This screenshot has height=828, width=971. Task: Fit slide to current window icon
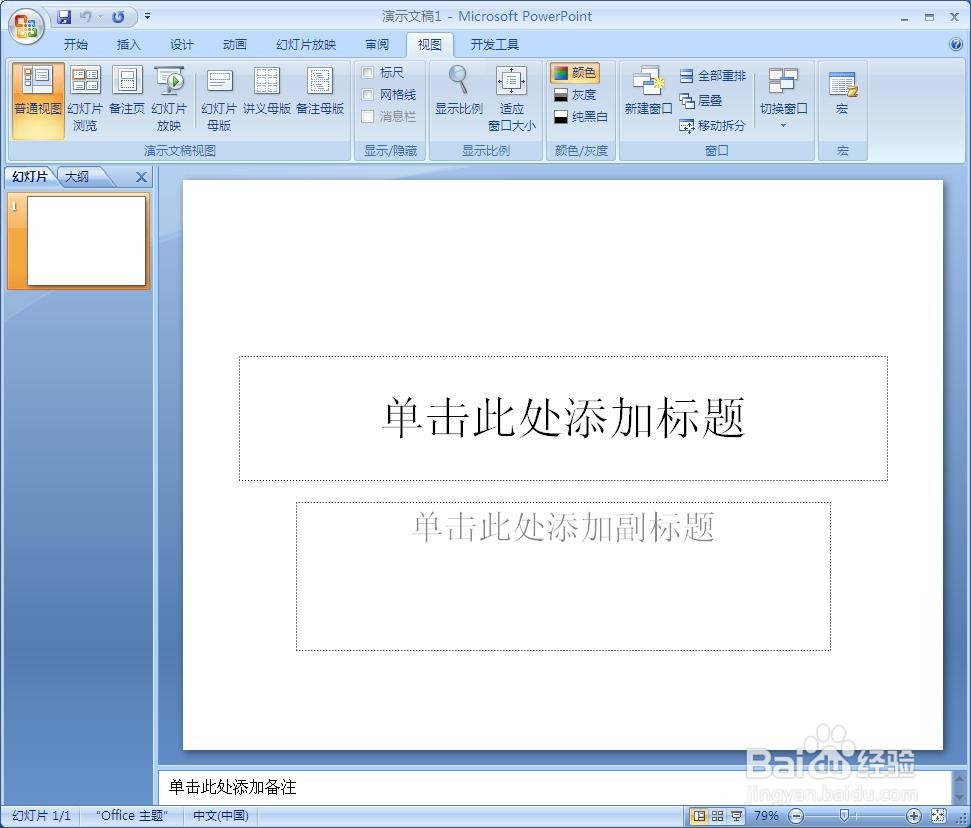coord(938,816)
